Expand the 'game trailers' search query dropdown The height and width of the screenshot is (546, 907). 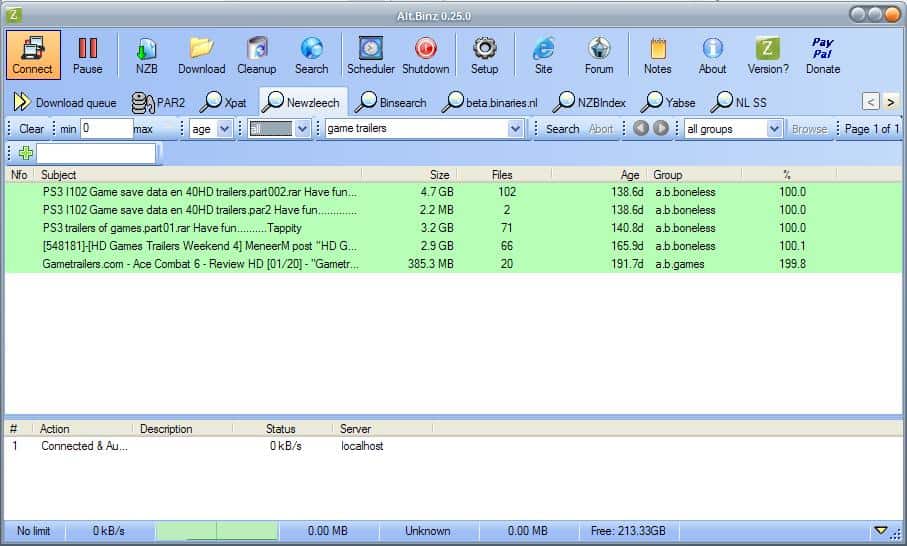[515, 128]
